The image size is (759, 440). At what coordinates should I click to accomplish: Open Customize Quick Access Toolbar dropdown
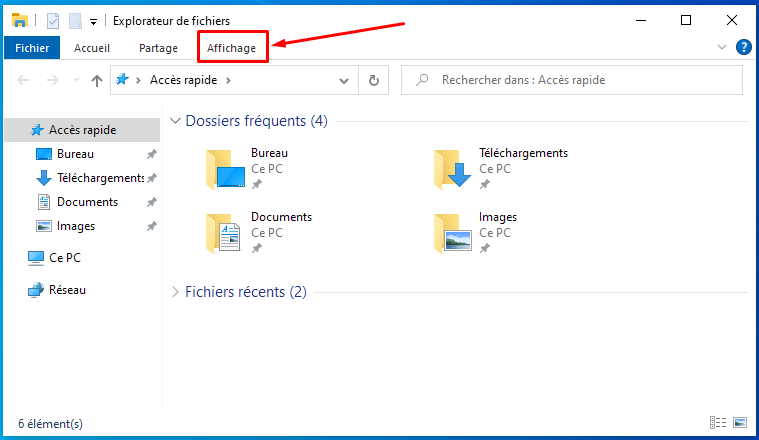coord(93,21)
